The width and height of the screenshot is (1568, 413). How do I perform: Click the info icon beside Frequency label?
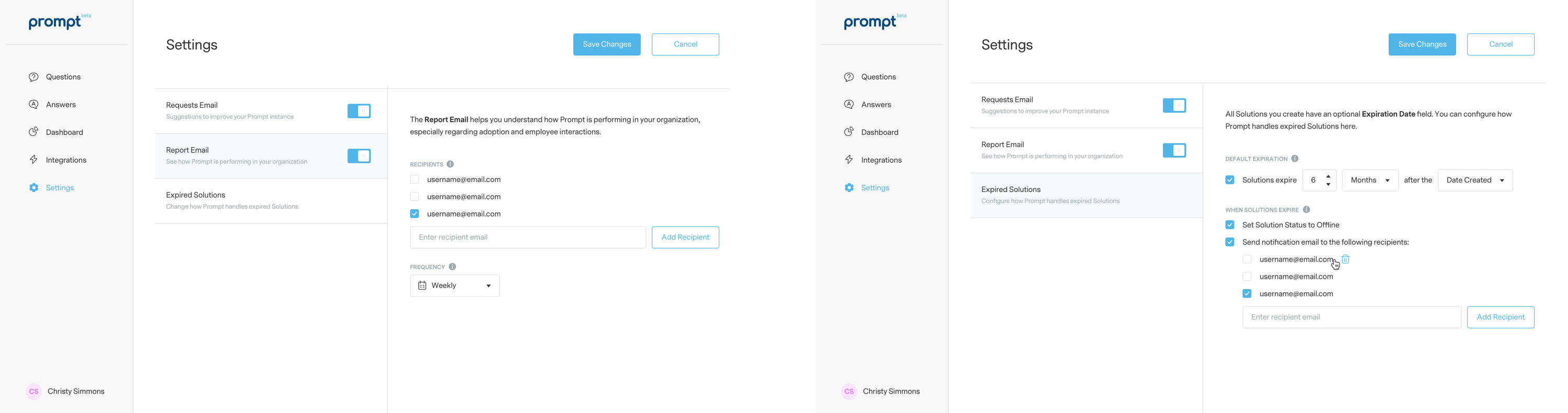(452, 267)
